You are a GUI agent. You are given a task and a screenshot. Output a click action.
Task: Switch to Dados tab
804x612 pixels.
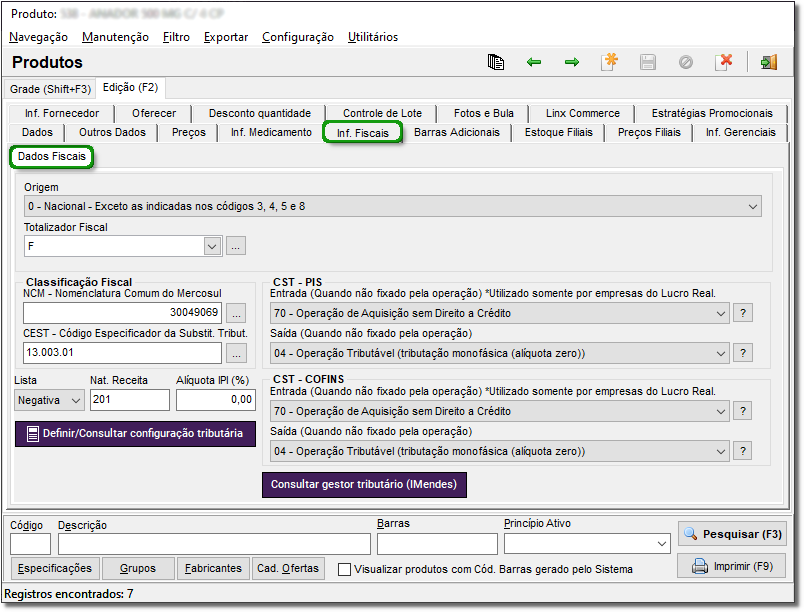pos(37,132)
